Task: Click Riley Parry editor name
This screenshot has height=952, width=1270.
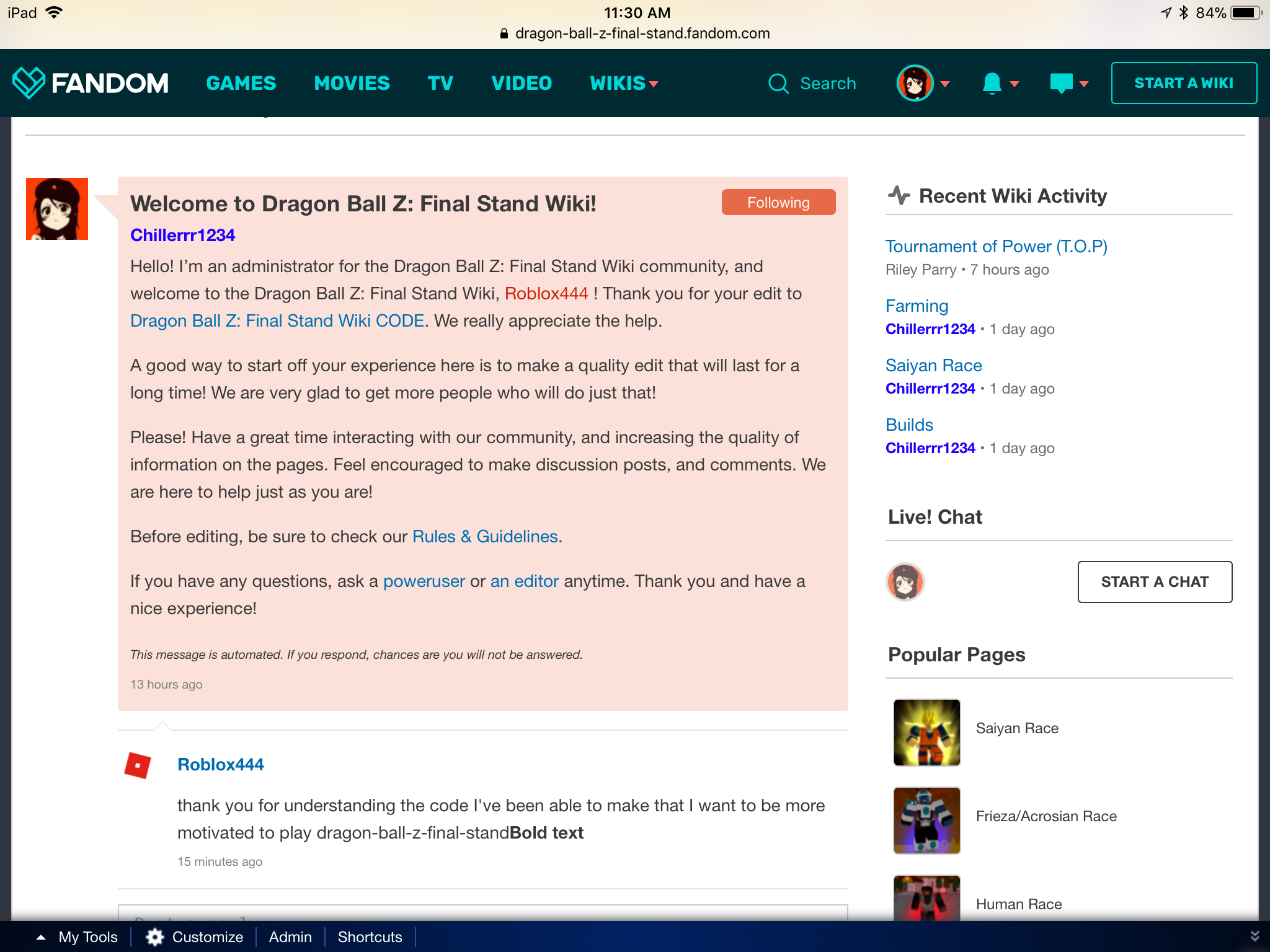Action: [921, 270]
